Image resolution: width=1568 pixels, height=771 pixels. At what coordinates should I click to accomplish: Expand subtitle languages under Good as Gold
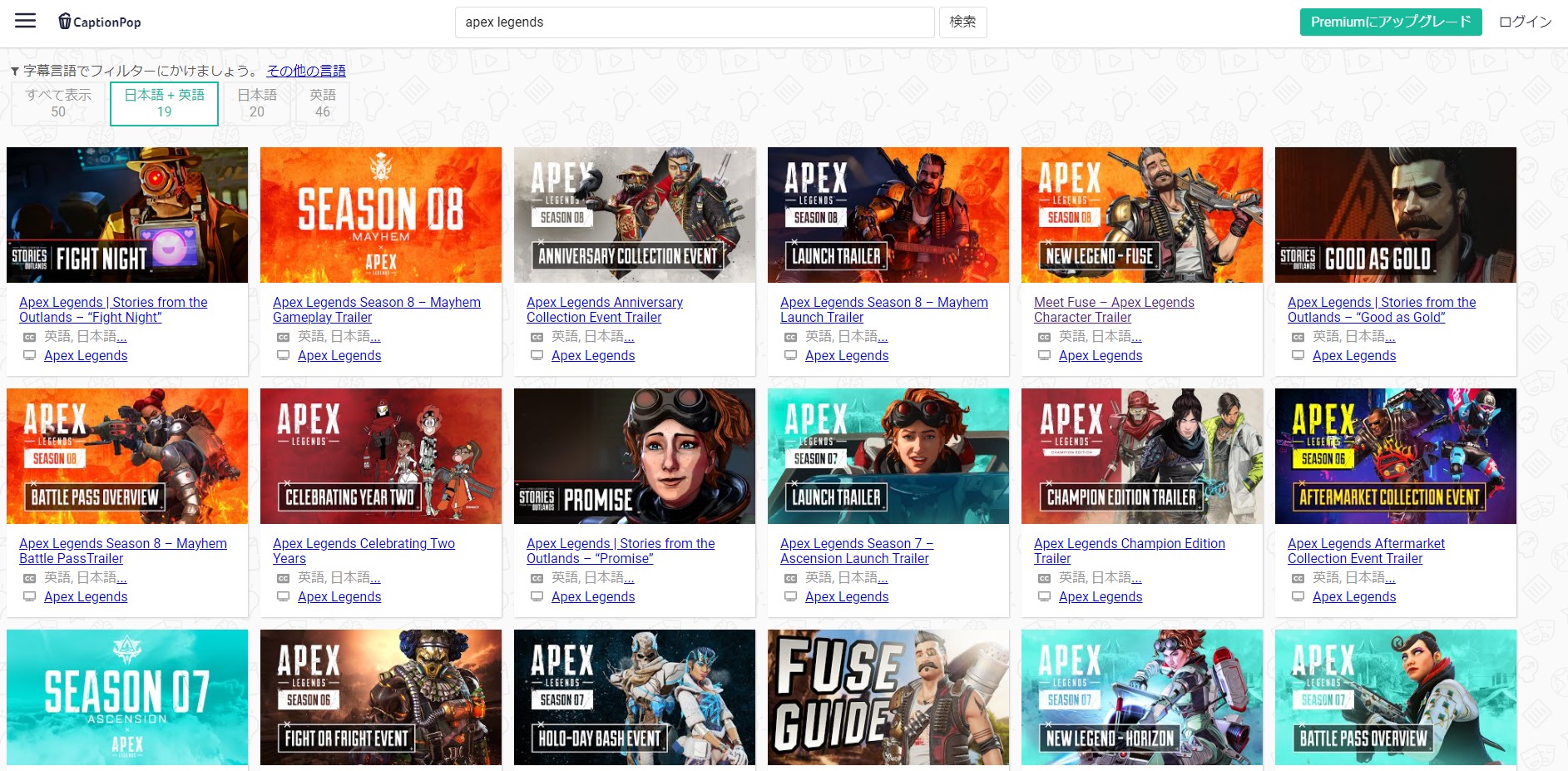(x=1390, y=337)
